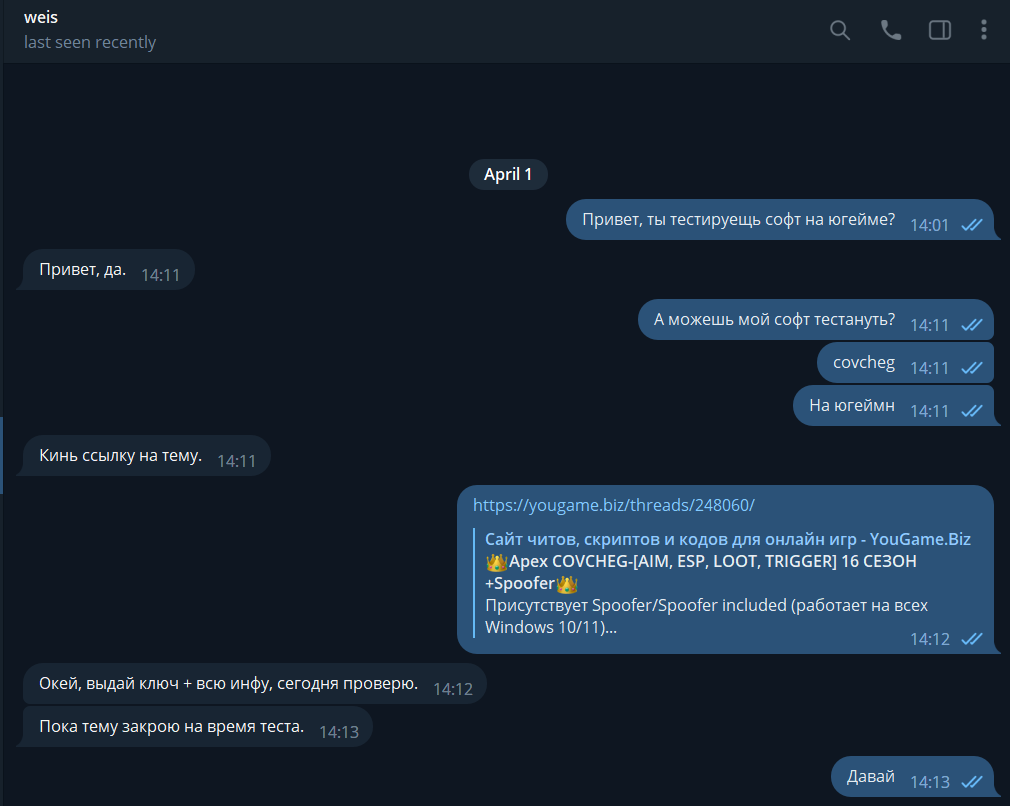
Task: Click the 'Кинь ссылку на тему.' message
Action: point(120,456)
